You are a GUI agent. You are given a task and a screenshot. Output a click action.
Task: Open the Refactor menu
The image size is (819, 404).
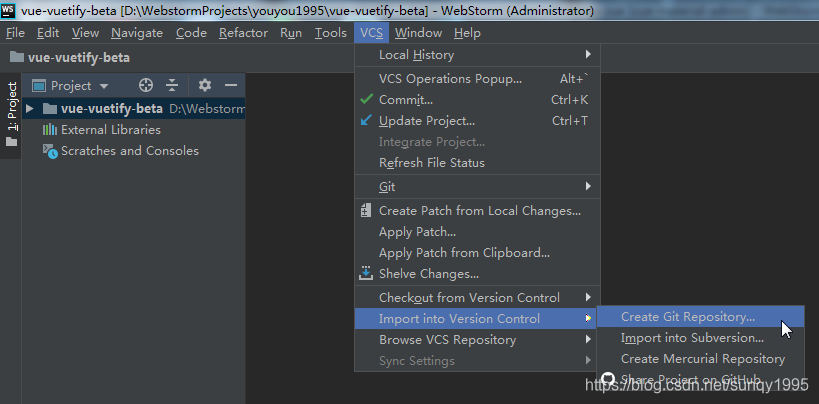[x=243, y=33]
